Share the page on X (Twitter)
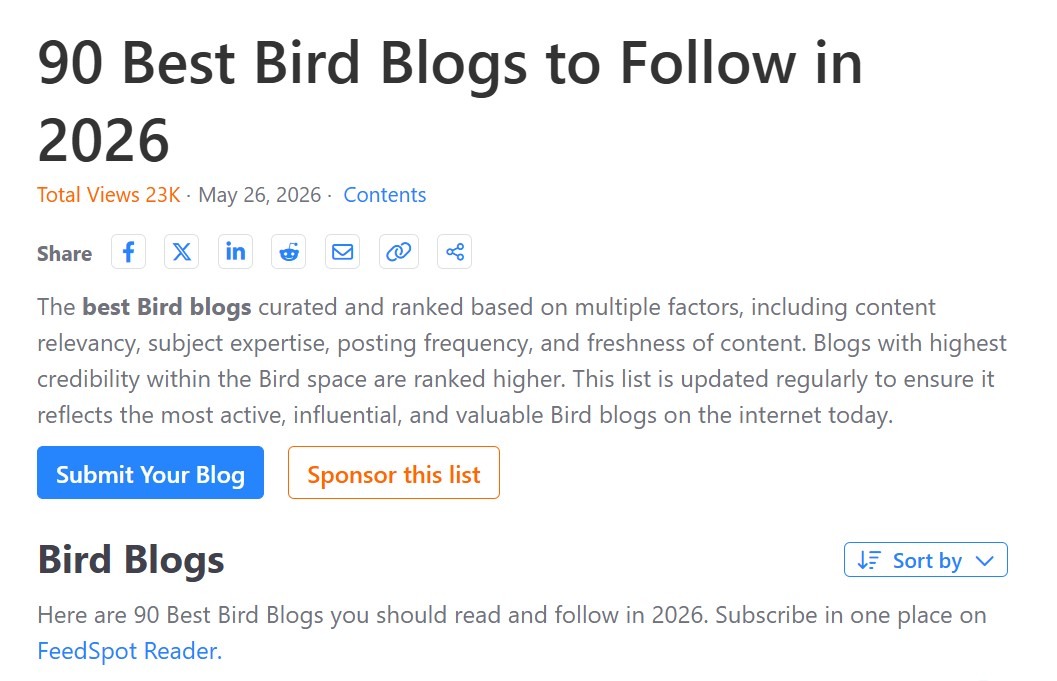1057x681 pixels. point(181,252)
